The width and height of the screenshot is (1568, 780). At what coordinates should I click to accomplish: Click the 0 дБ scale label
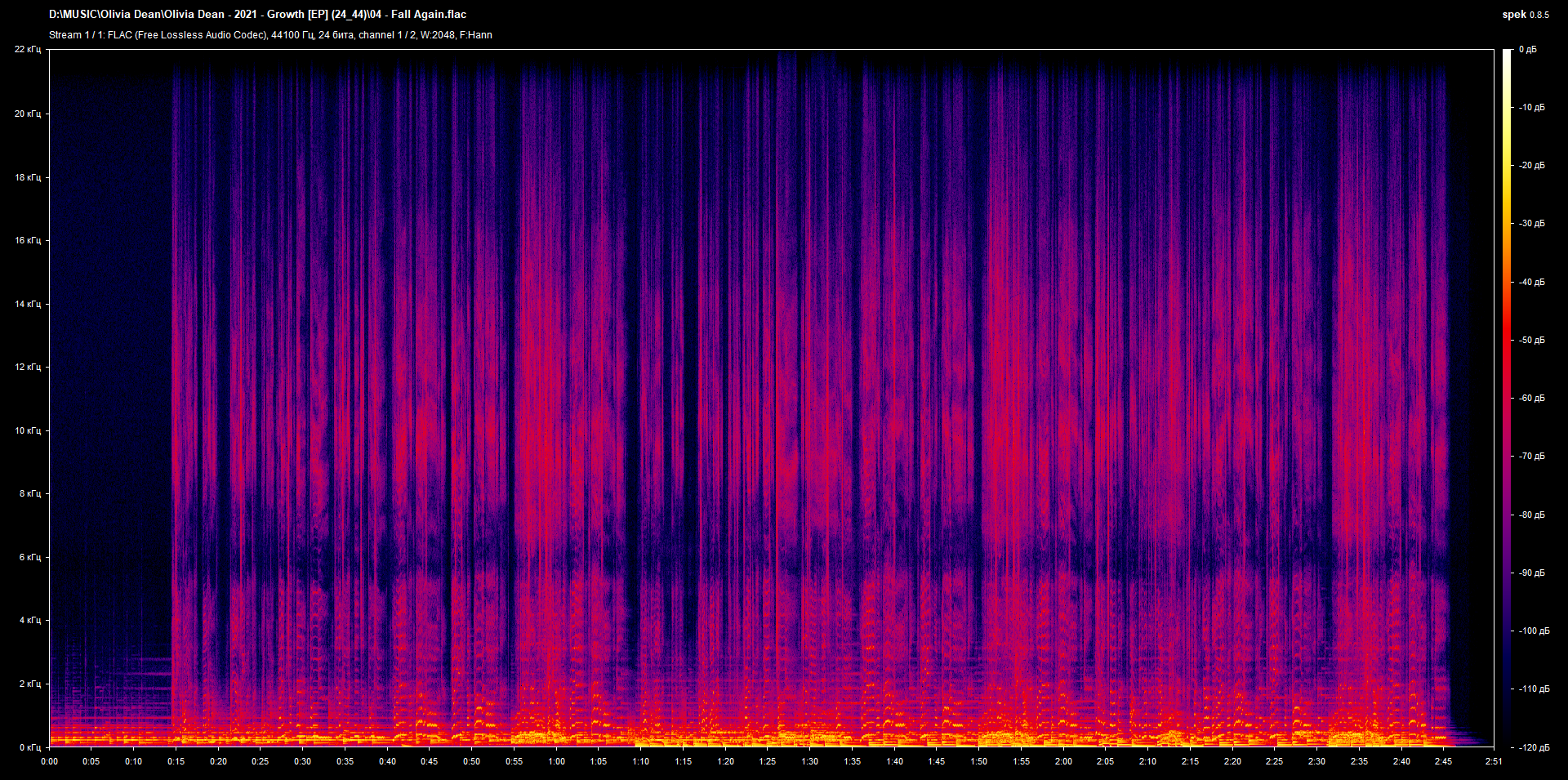[1528, 50]
